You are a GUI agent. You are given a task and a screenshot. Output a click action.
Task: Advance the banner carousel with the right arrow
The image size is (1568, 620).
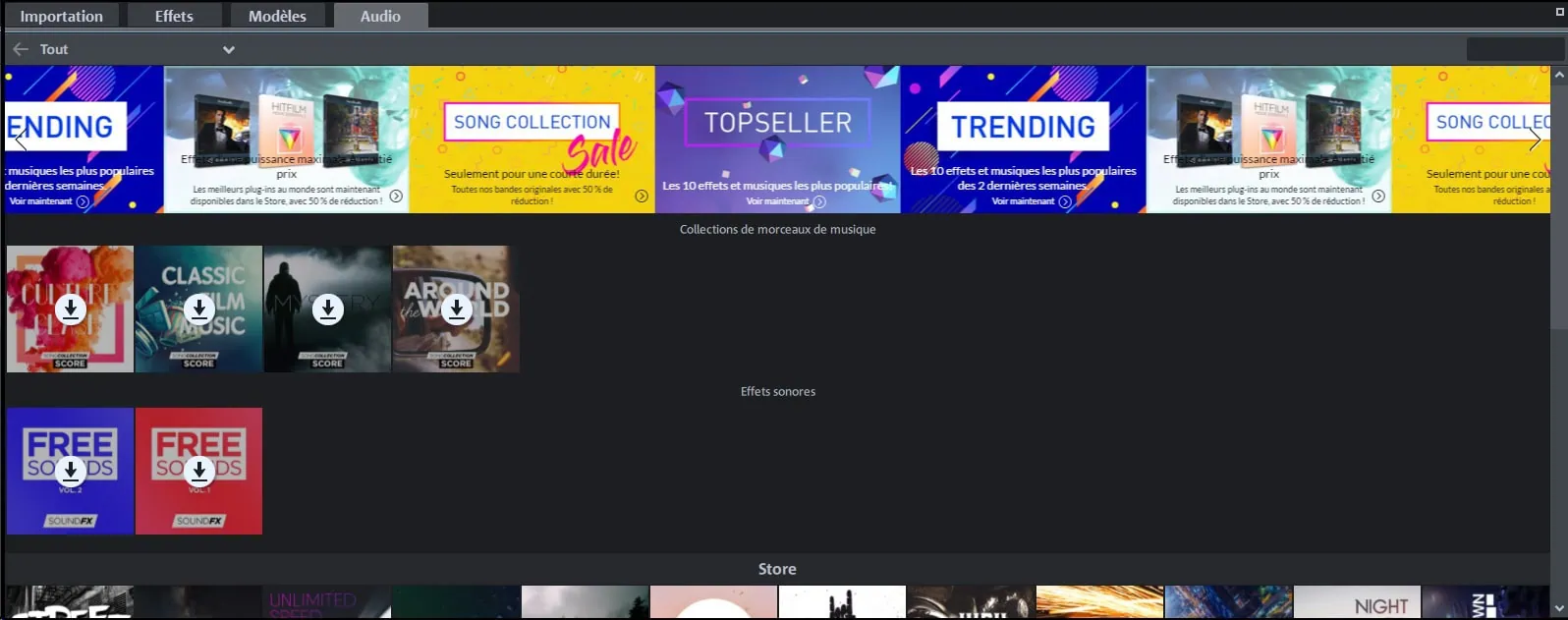(1534, 141)
